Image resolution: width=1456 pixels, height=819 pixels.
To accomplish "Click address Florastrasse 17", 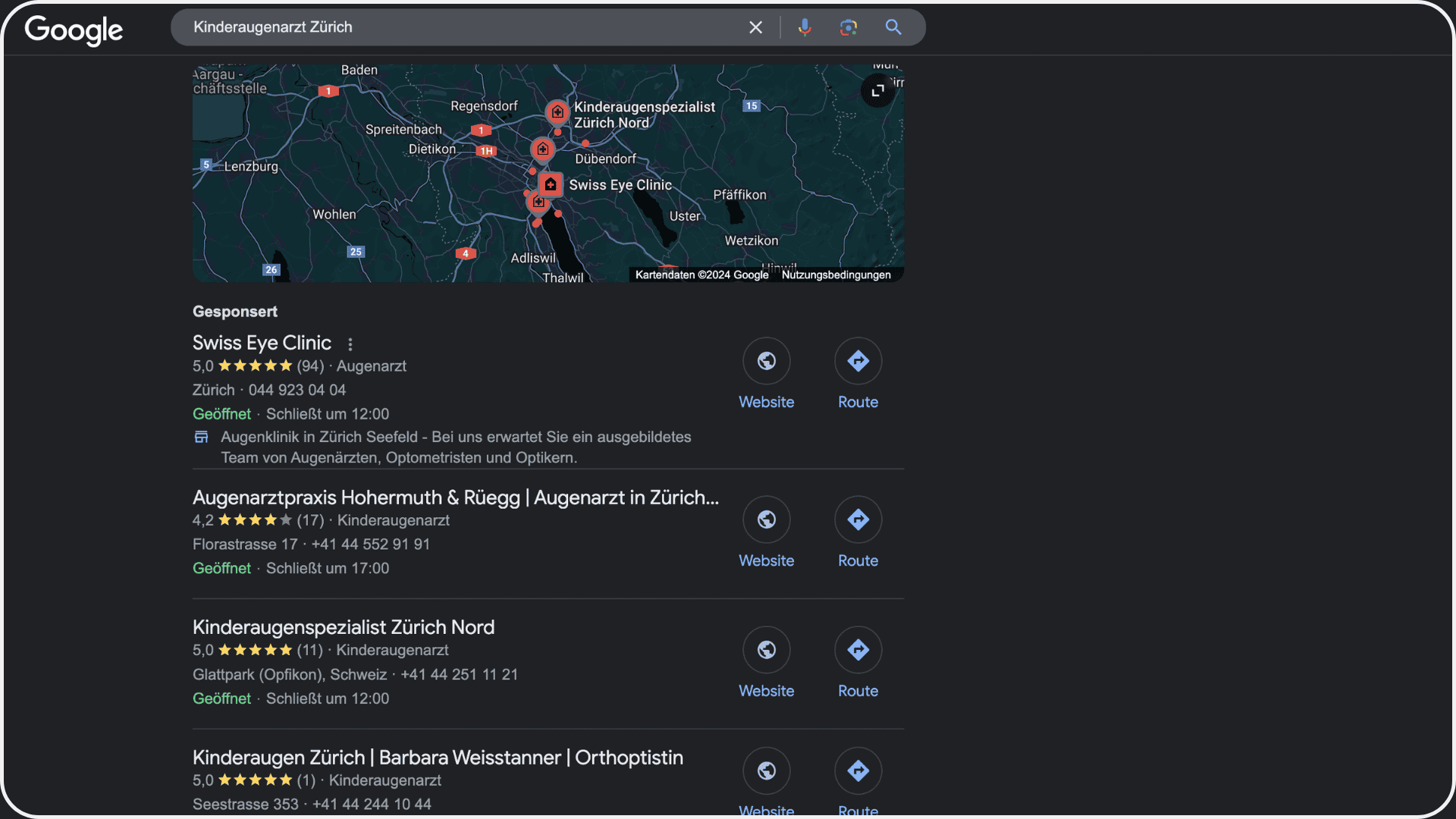I will click(x=245, y=544).
